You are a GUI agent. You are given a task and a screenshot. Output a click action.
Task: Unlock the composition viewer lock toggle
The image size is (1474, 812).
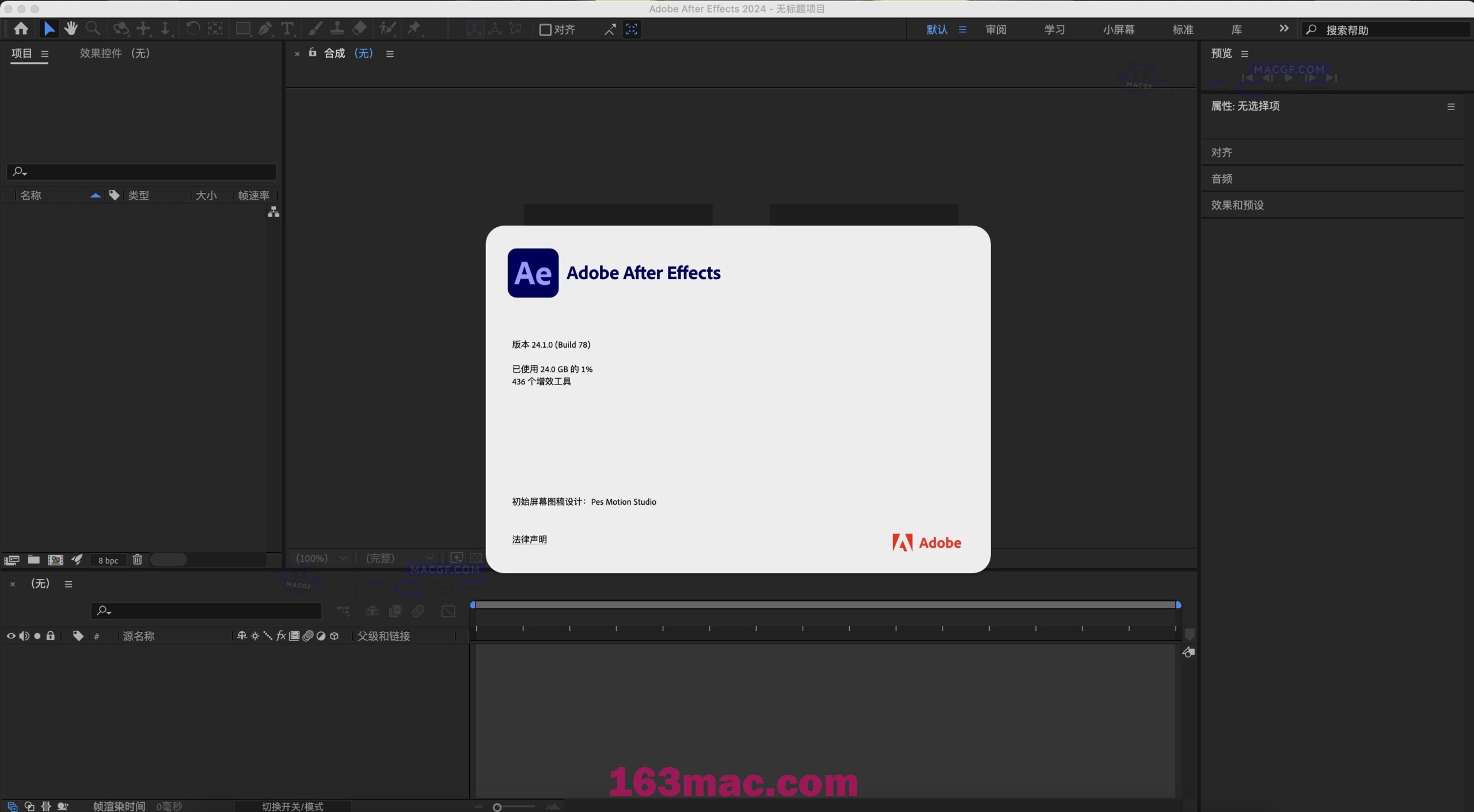pyautogui.click(x=313, y=53)
